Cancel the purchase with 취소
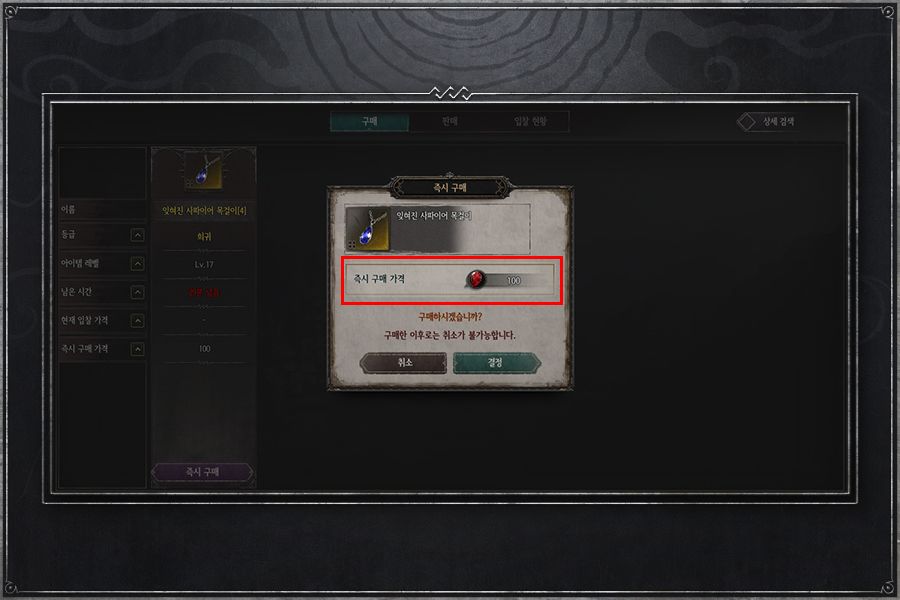Viewport: 900px width, 600px height. coord(404,363)
